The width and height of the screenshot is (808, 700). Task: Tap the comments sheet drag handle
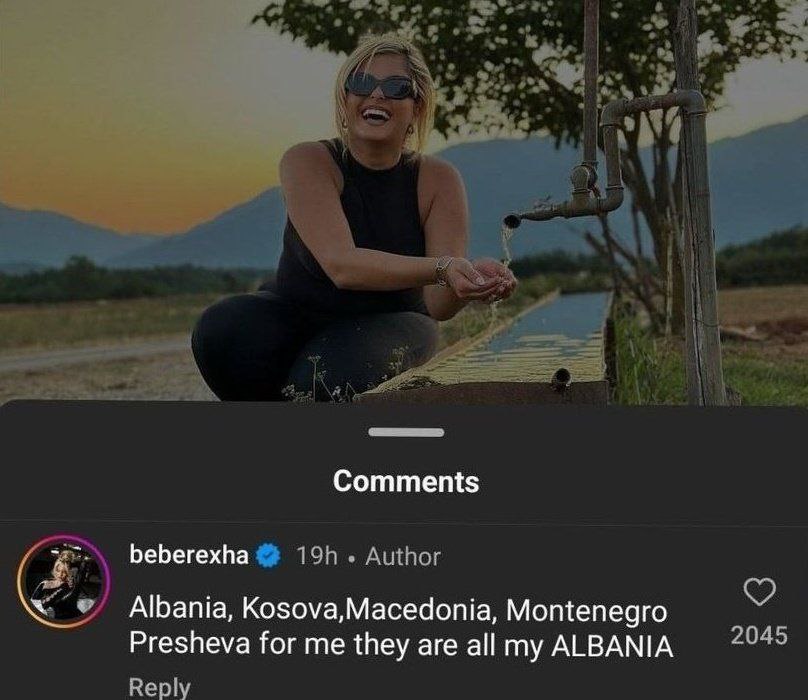405,432
